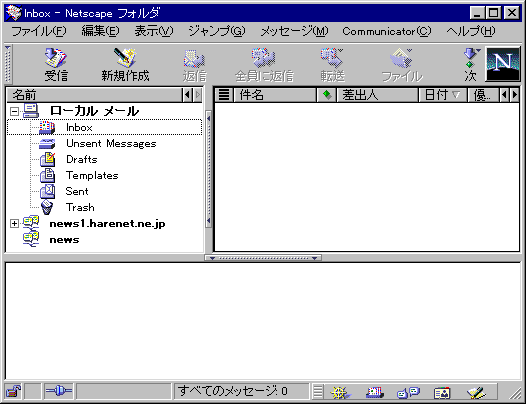Click the folder pane right column arrow
Viewport: 526px width, 404px height.
(x=198, y=95)
